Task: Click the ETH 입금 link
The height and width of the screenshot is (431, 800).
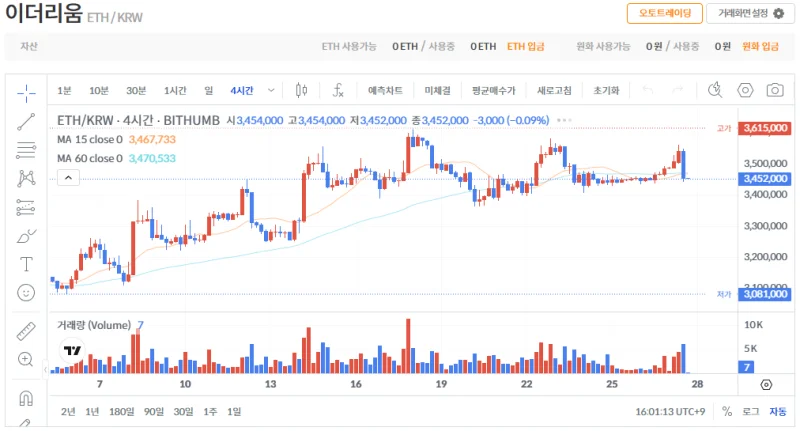Action: [526, 46]
